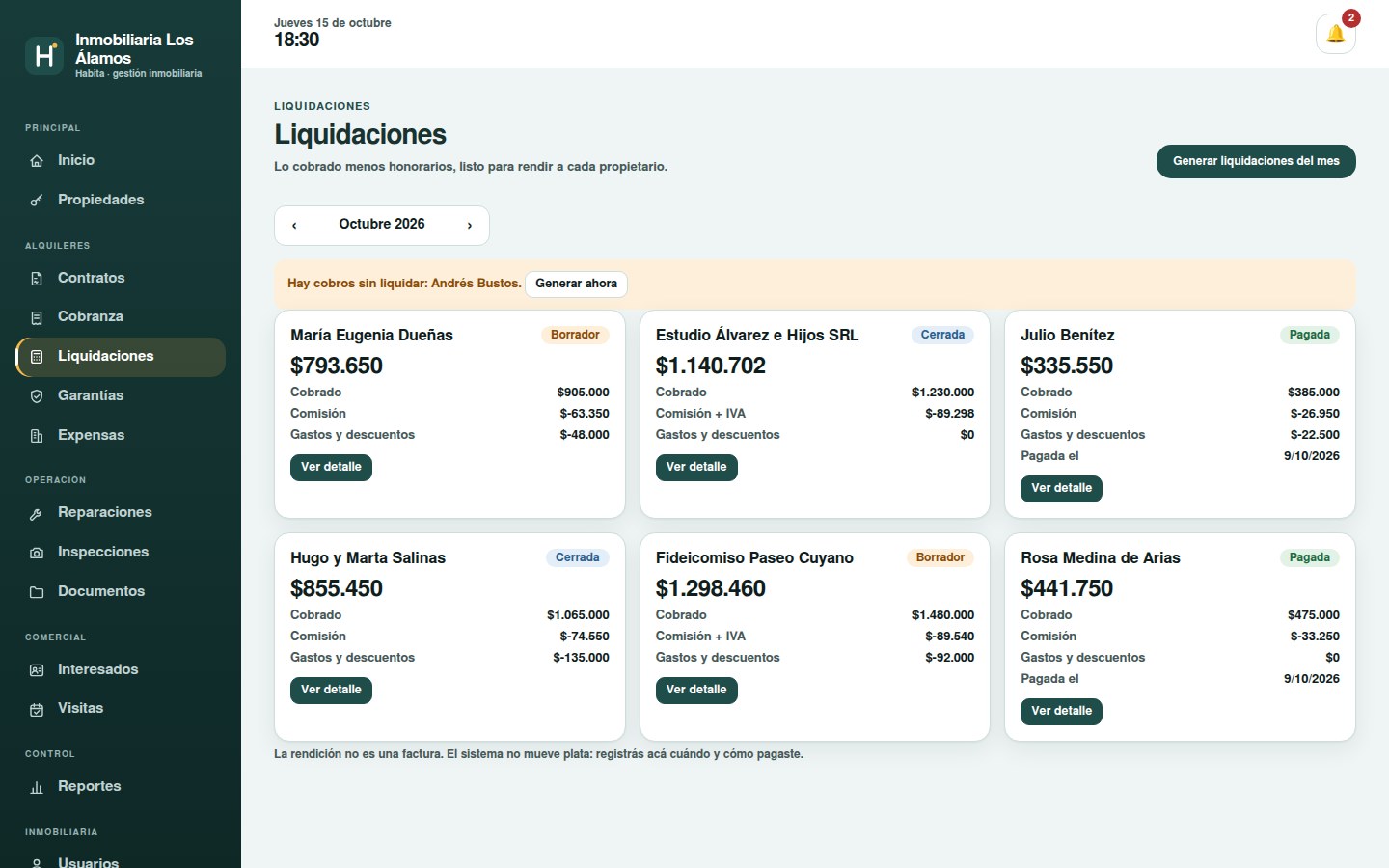Click Cerrada badge on Estudio Álvarez card
The width and height of the screenshot is (1389, 868).
[942, 335]
